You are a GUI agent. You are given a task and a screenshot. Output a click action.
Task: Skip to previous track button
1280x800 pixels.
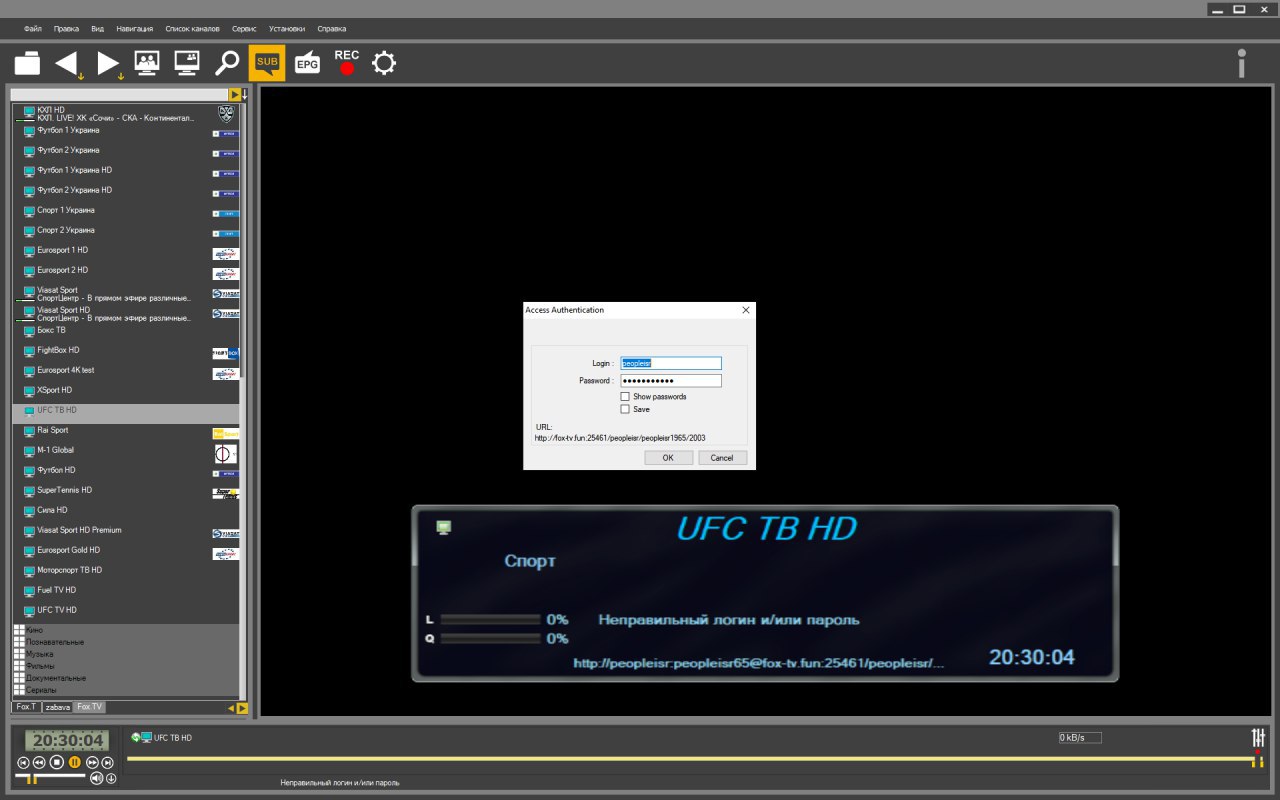23,762
